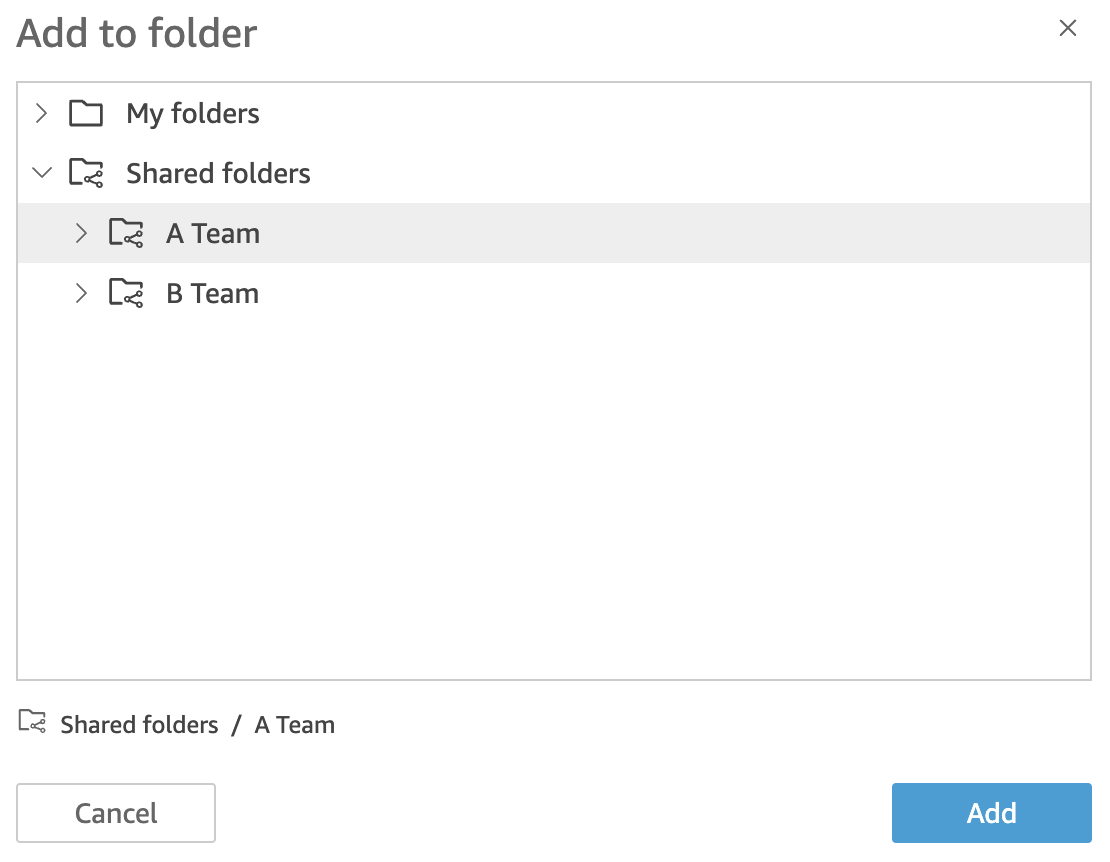Click Shared folders in the breadcrumb path
The width and height of the screenshot is (1110, 862).
click(x=139, y=723)
